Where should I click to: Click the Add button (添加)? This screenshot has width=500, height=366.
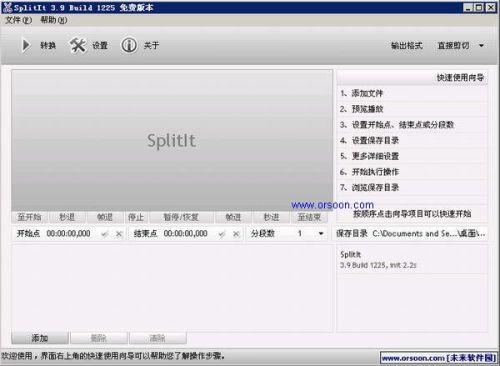(x=40, y=338)
